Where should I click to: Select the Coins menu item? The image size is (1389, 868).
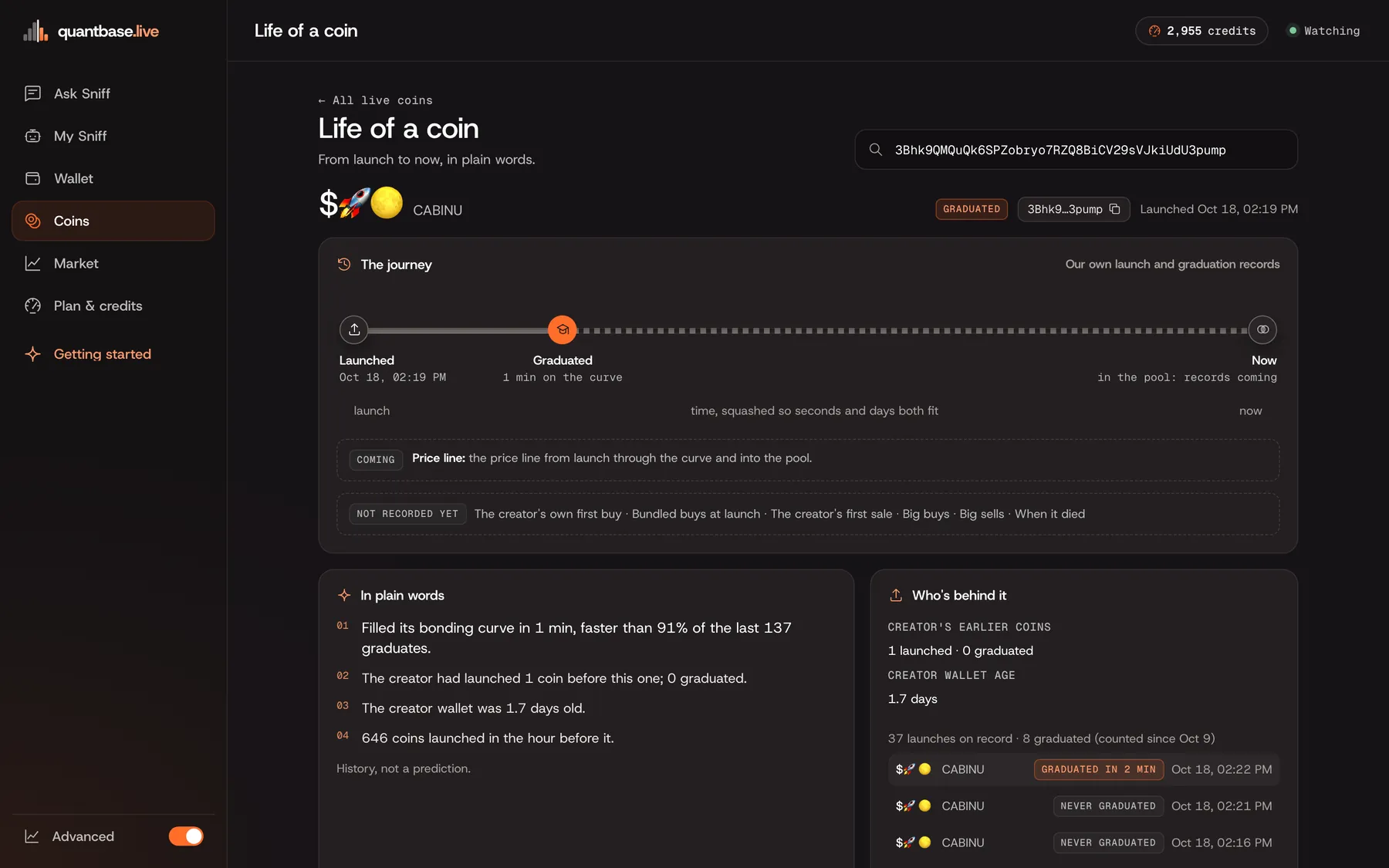113,221
